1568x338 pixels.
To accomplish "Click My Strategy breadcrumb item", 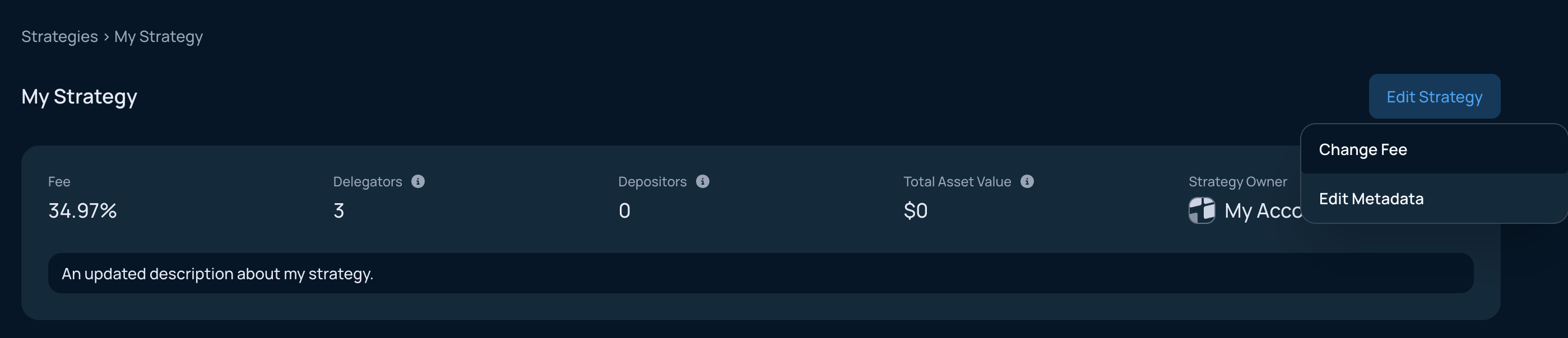I will tap(158, 36).
